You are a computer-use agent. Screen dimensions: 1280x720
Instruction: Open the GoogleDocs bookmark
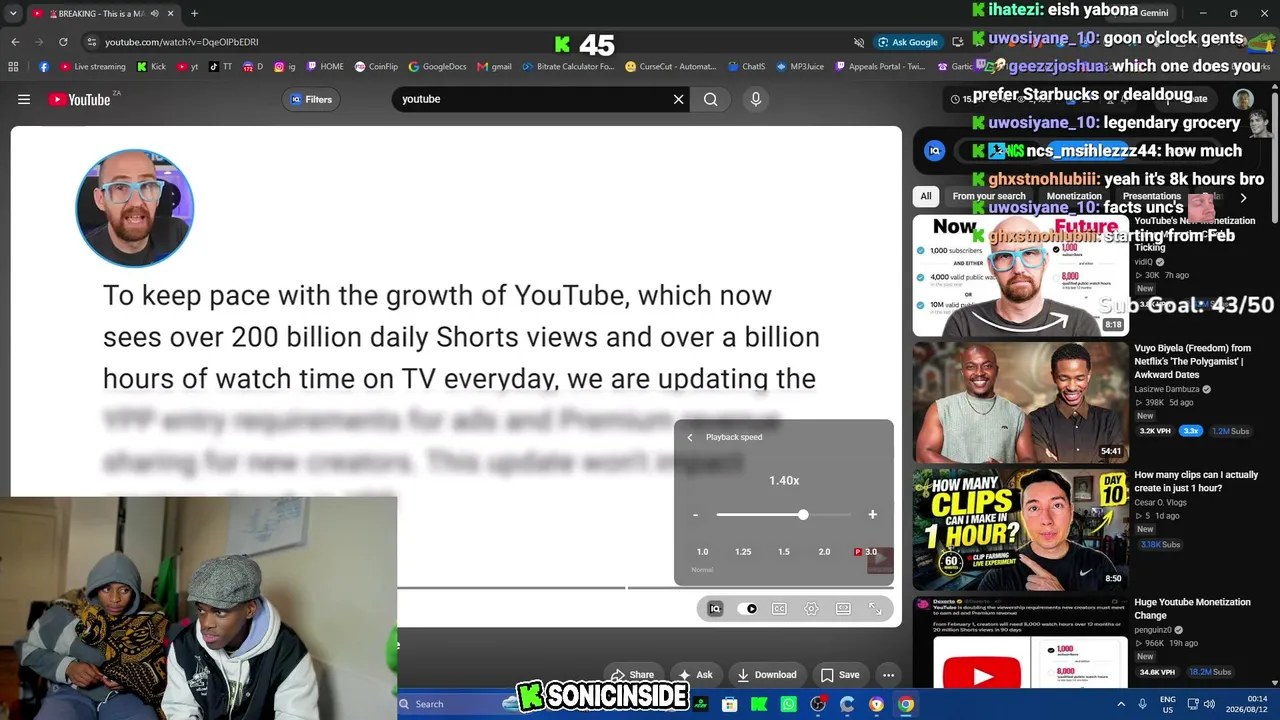click(x=437, y=67)
